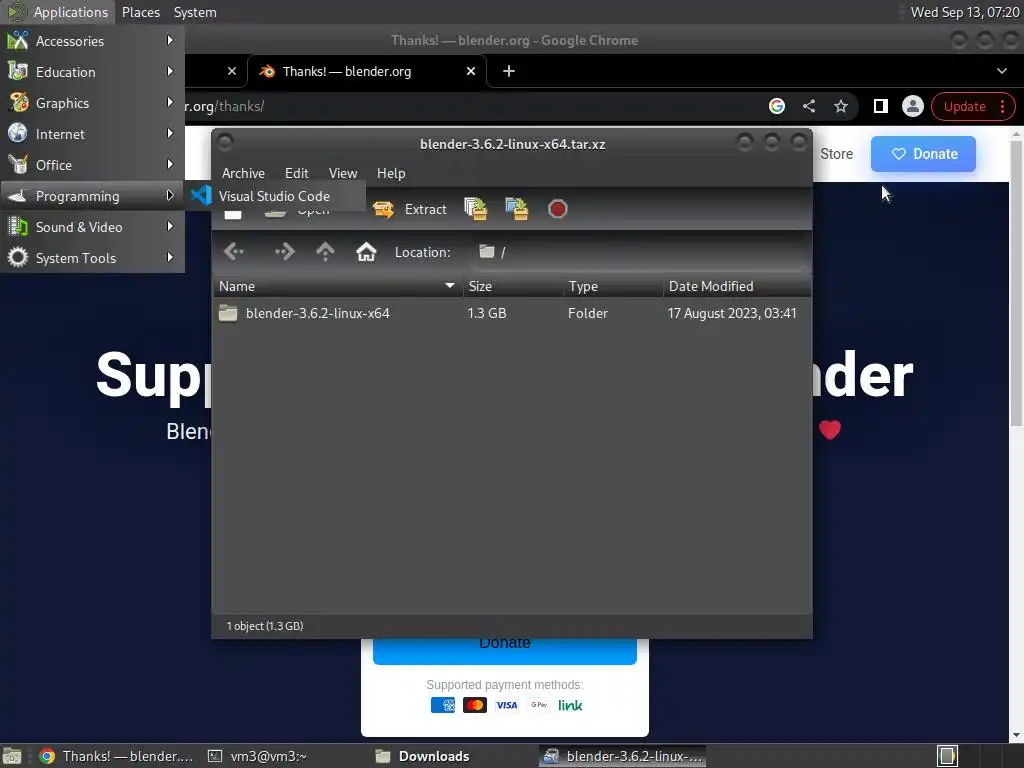Select the Thanks! — blender.org tab
The width and height of the screenshot is (1024, 768).
[x=366, y=71]
